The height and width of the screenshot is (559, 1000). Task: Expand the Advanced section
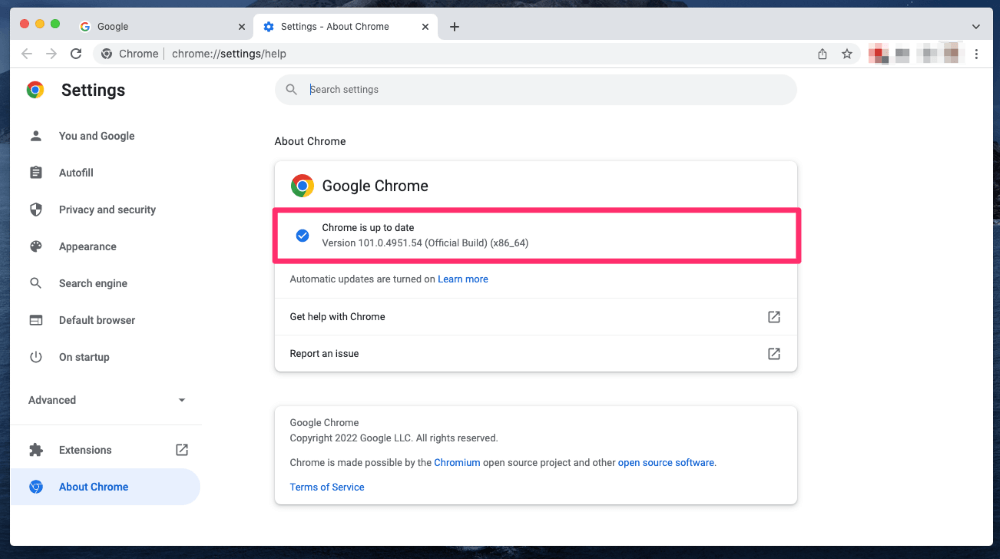click(x=106, y=400)
